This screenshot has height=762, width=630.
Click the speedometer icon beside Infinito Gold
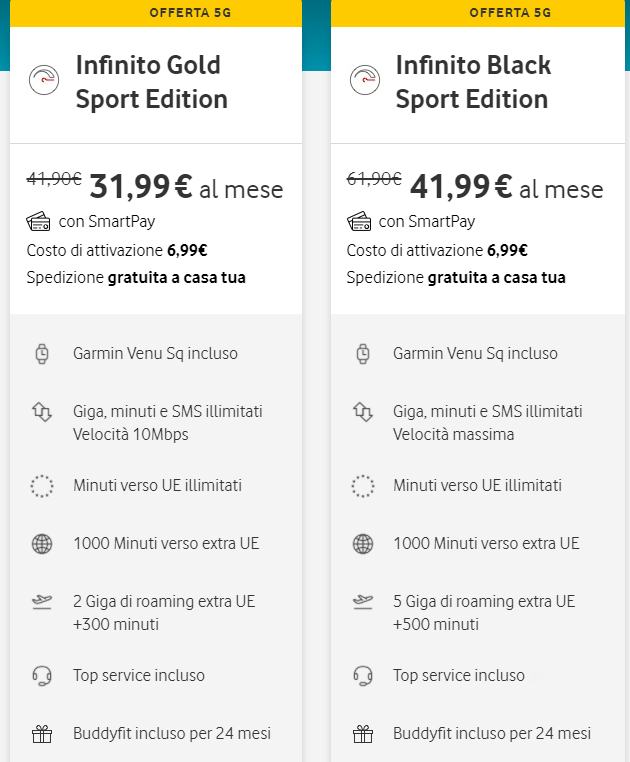click(x=43, y=81)
